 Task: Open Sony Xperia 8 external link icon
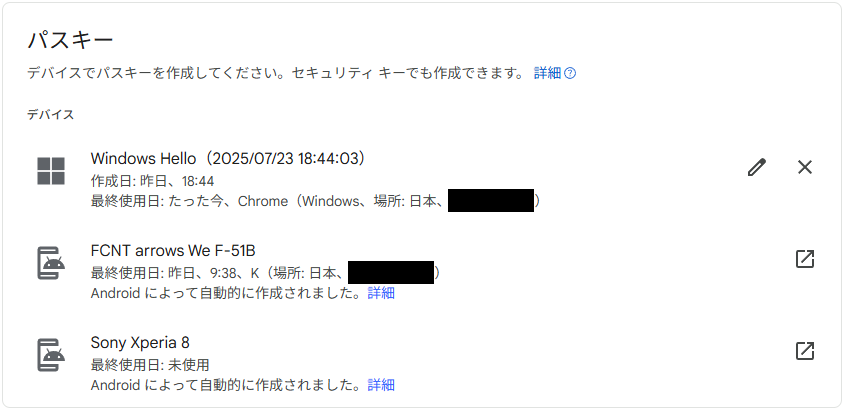[x=804, y=351]
